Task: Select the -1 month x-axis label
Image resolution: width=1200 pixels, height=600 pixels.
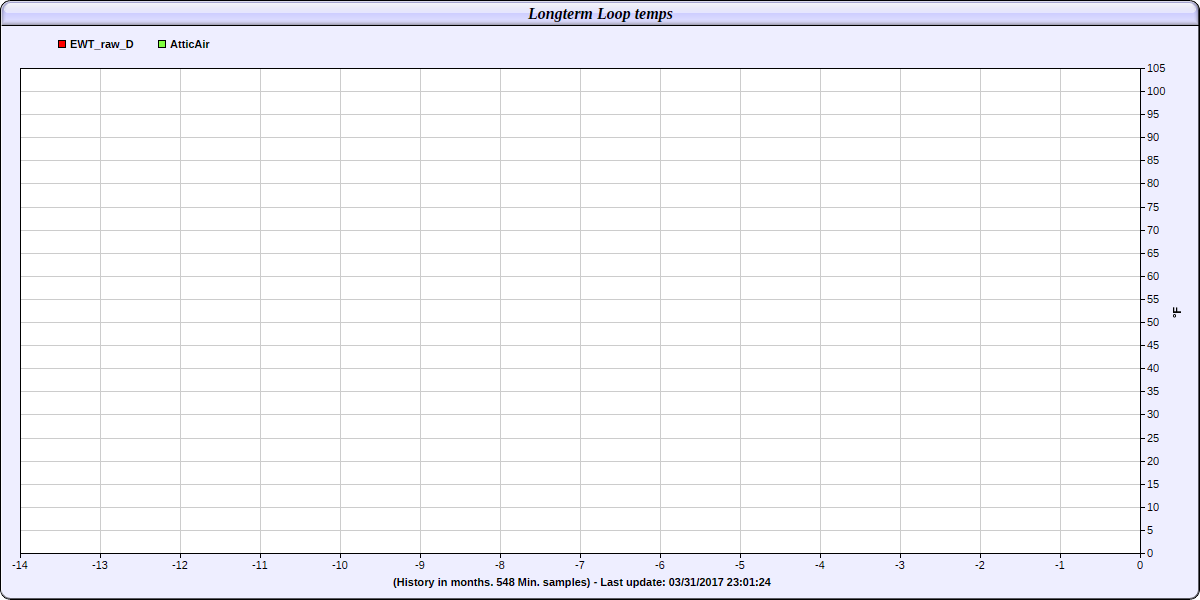Action: click(x=1060, y=565)
